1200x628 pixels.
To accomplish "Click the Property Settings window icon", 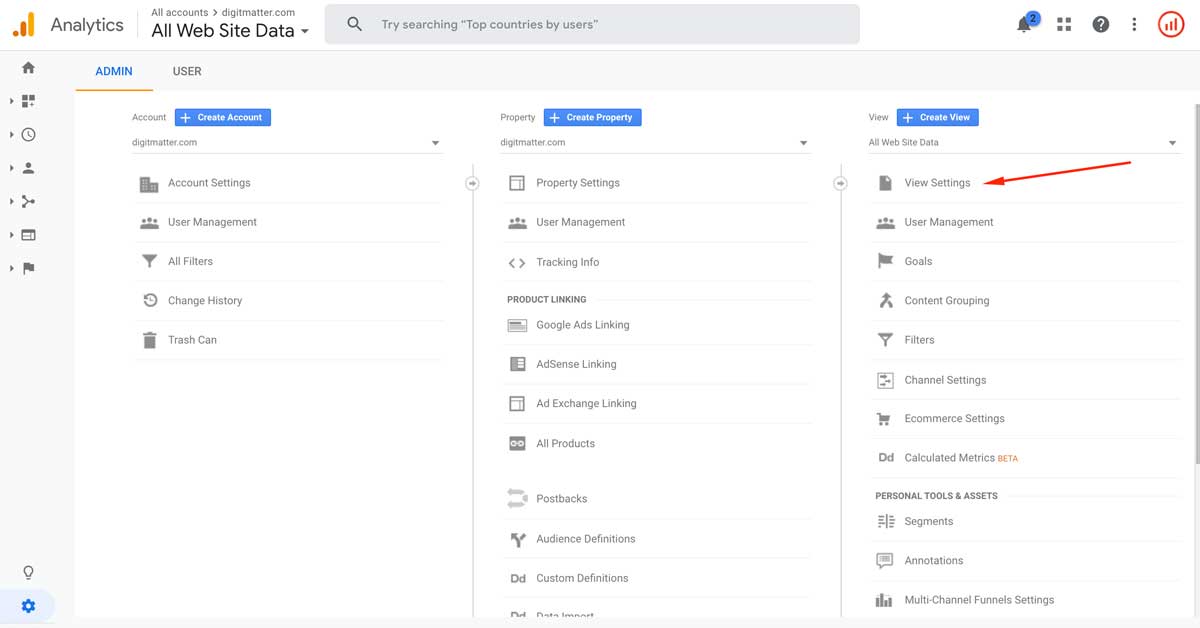I will [517, 183].
